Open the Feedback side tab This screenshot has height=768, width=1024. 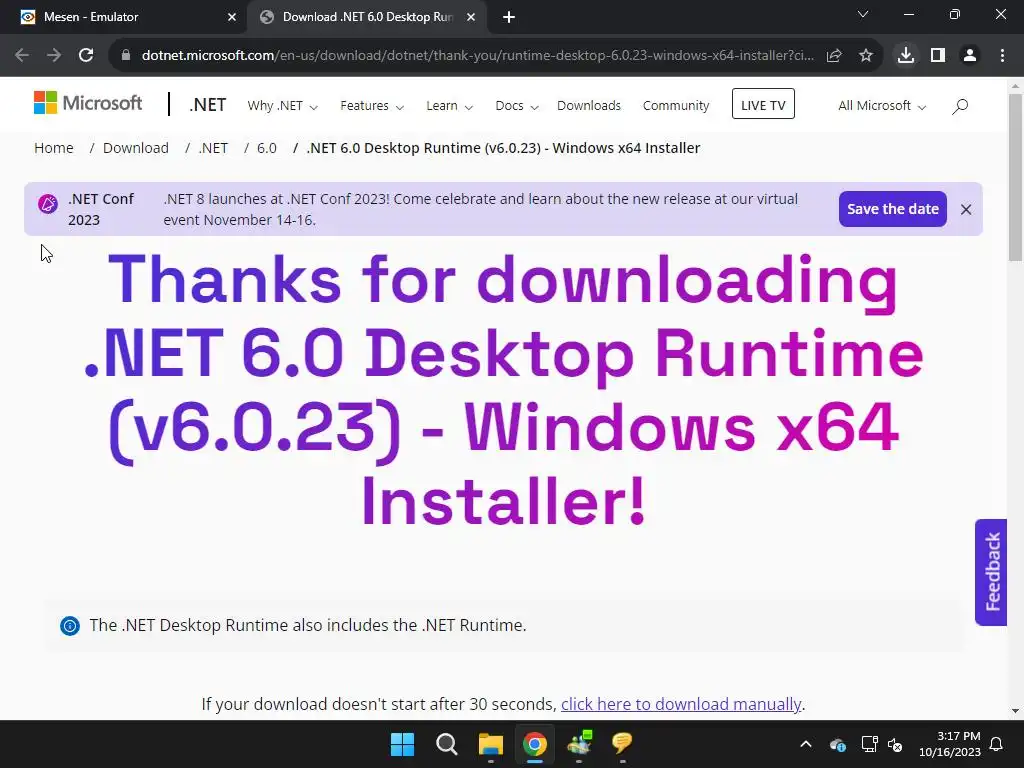tap(991, 572)
